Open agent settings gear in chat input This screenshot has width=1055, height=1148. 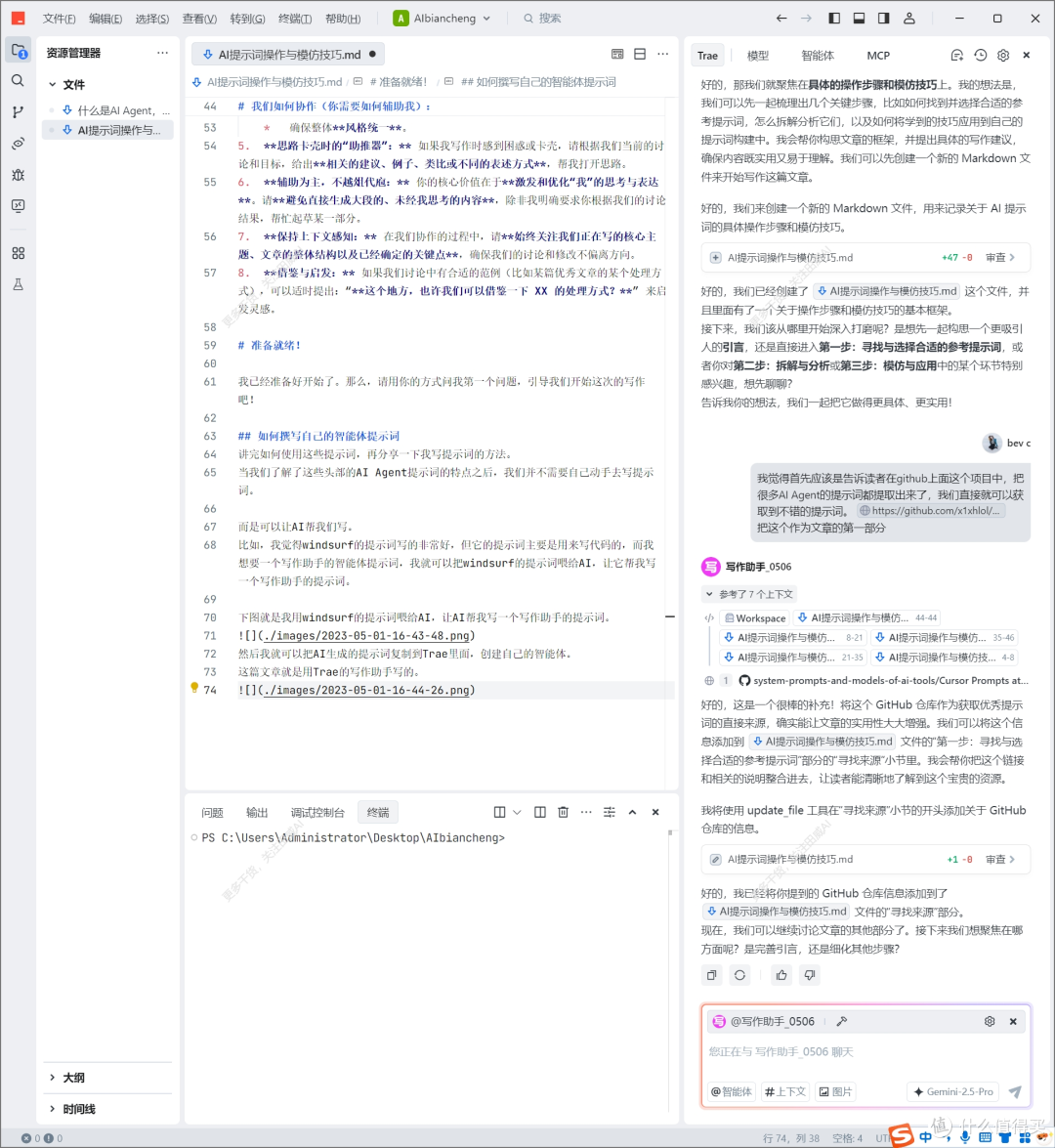point(990,1021)
